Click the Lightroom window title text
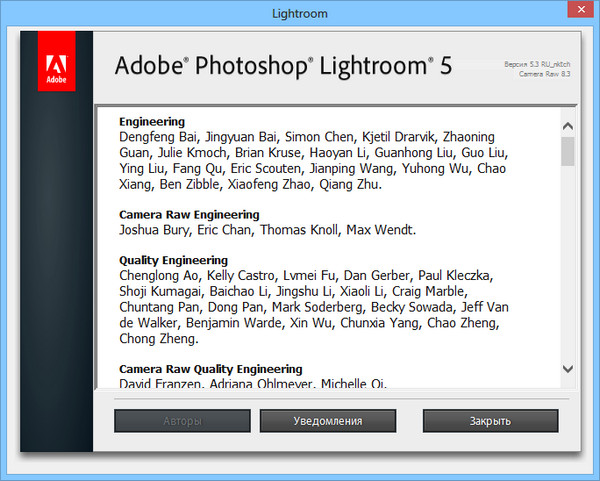This screenshot has height=481, width=600. click(300, 14)
